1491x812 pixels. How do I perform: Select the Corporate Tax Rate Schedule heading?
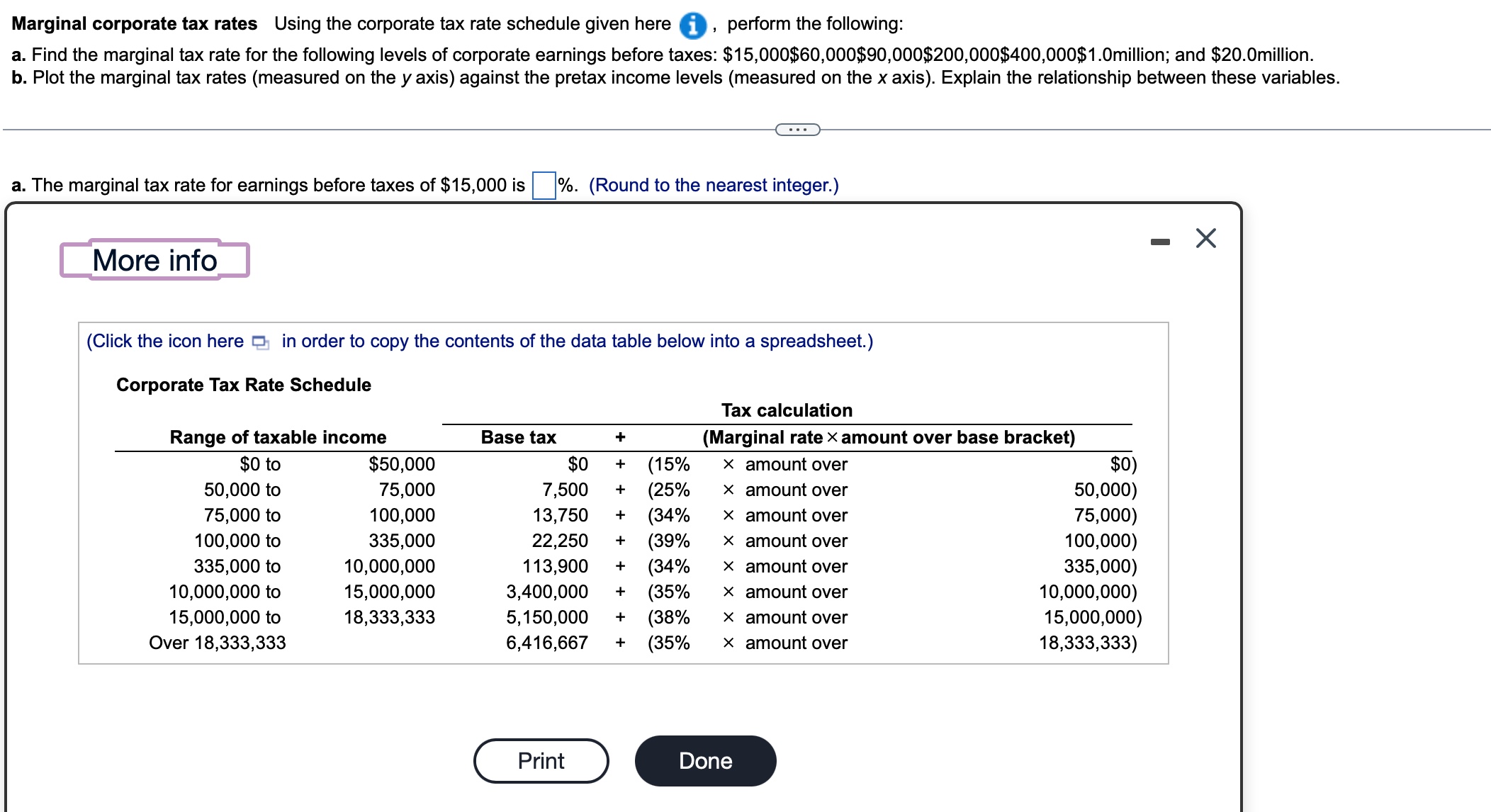click(244, 385)
